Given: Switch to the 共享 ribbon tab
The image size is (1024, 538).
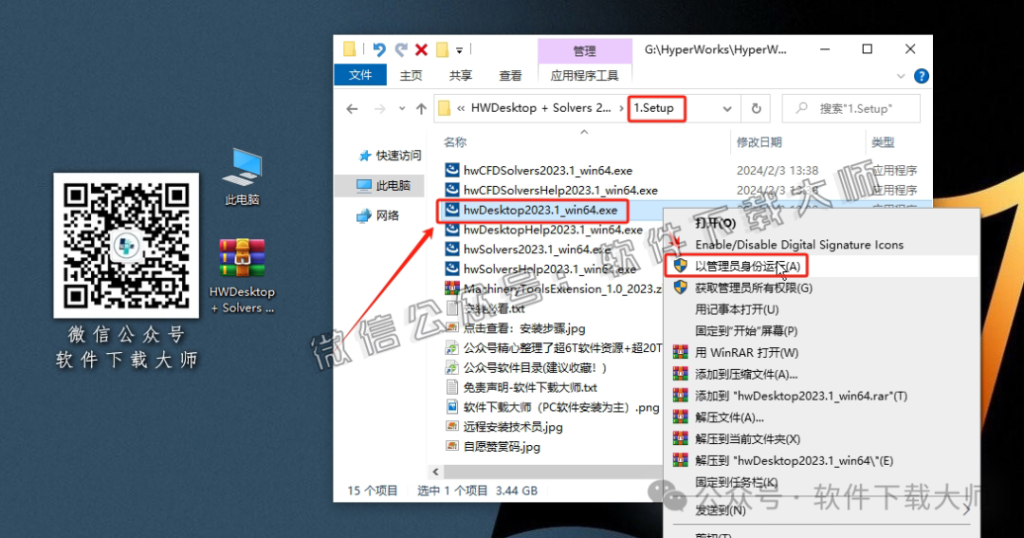Looking at the screenshot, I should click(x=460, y=76).
